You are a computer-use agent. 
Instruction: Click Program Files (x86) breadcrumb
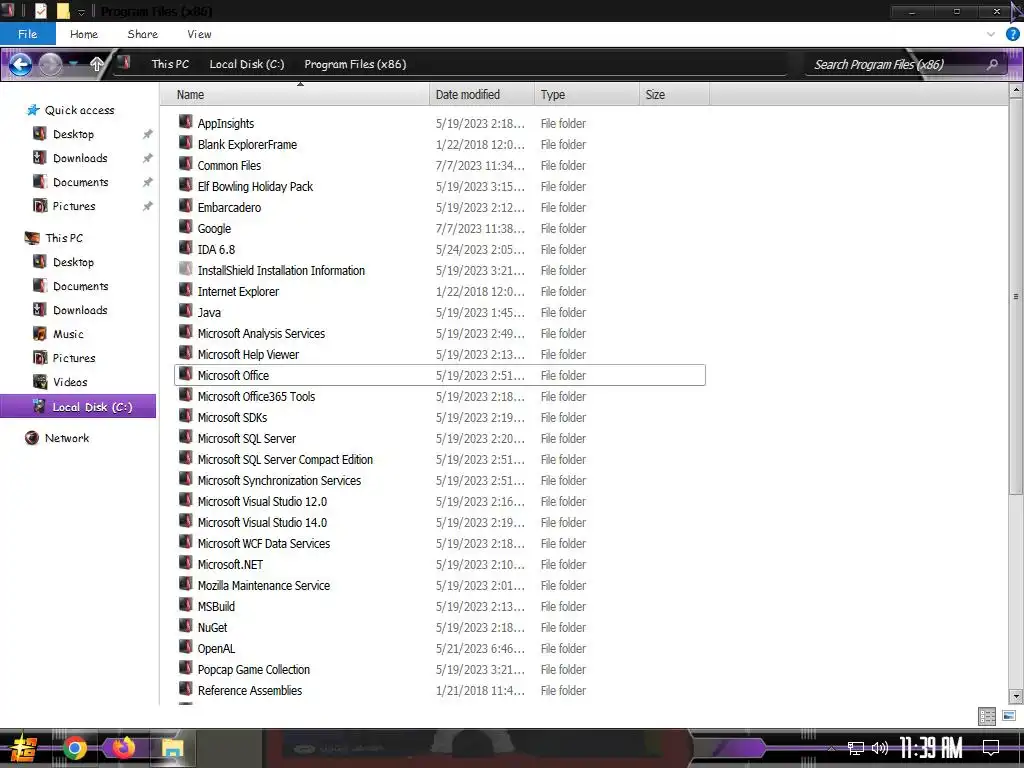pos(355,64)
